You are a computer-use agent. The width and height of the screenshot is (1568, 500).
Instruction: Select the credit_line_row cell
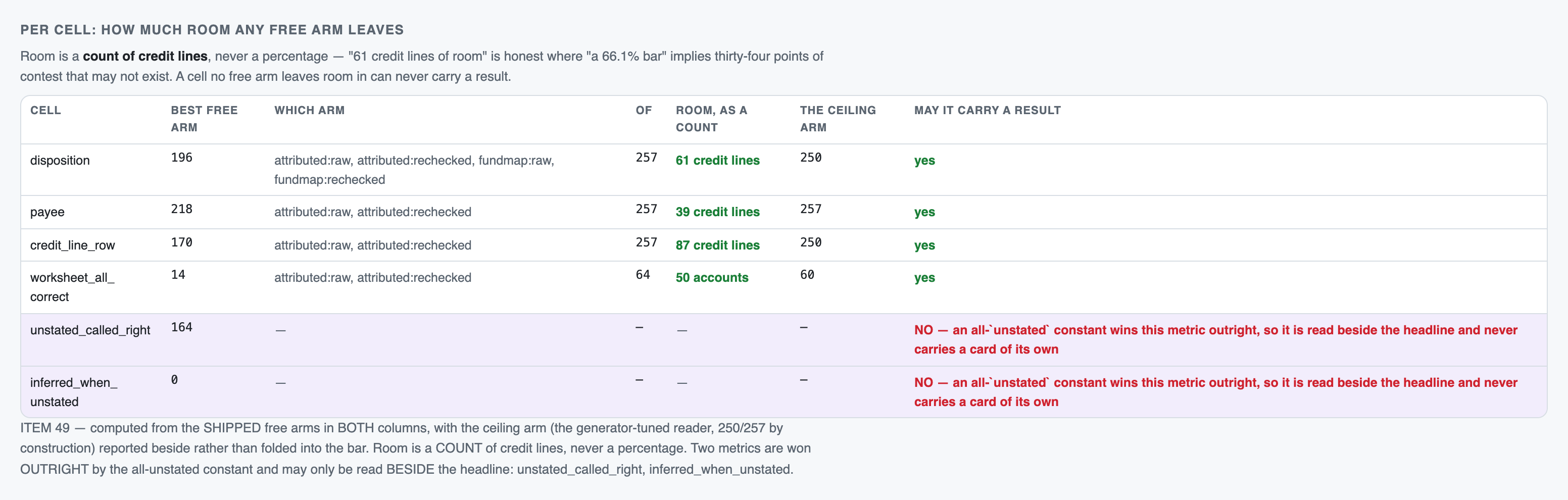click(72, 245)
